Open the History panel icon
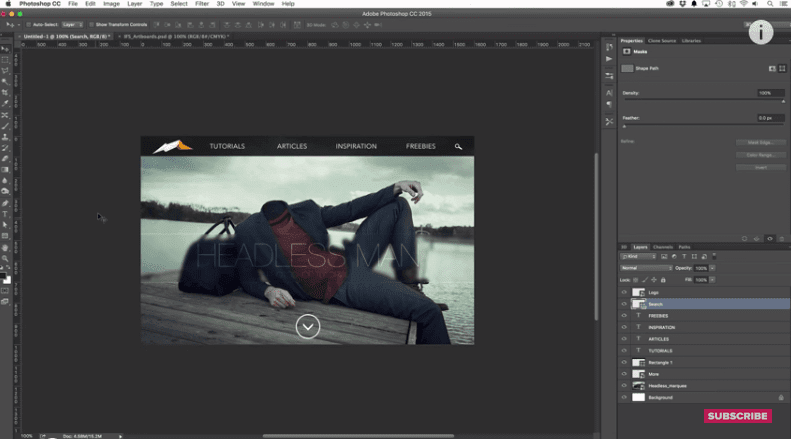This screenshot has height=439, width=791. click(609, 47)
